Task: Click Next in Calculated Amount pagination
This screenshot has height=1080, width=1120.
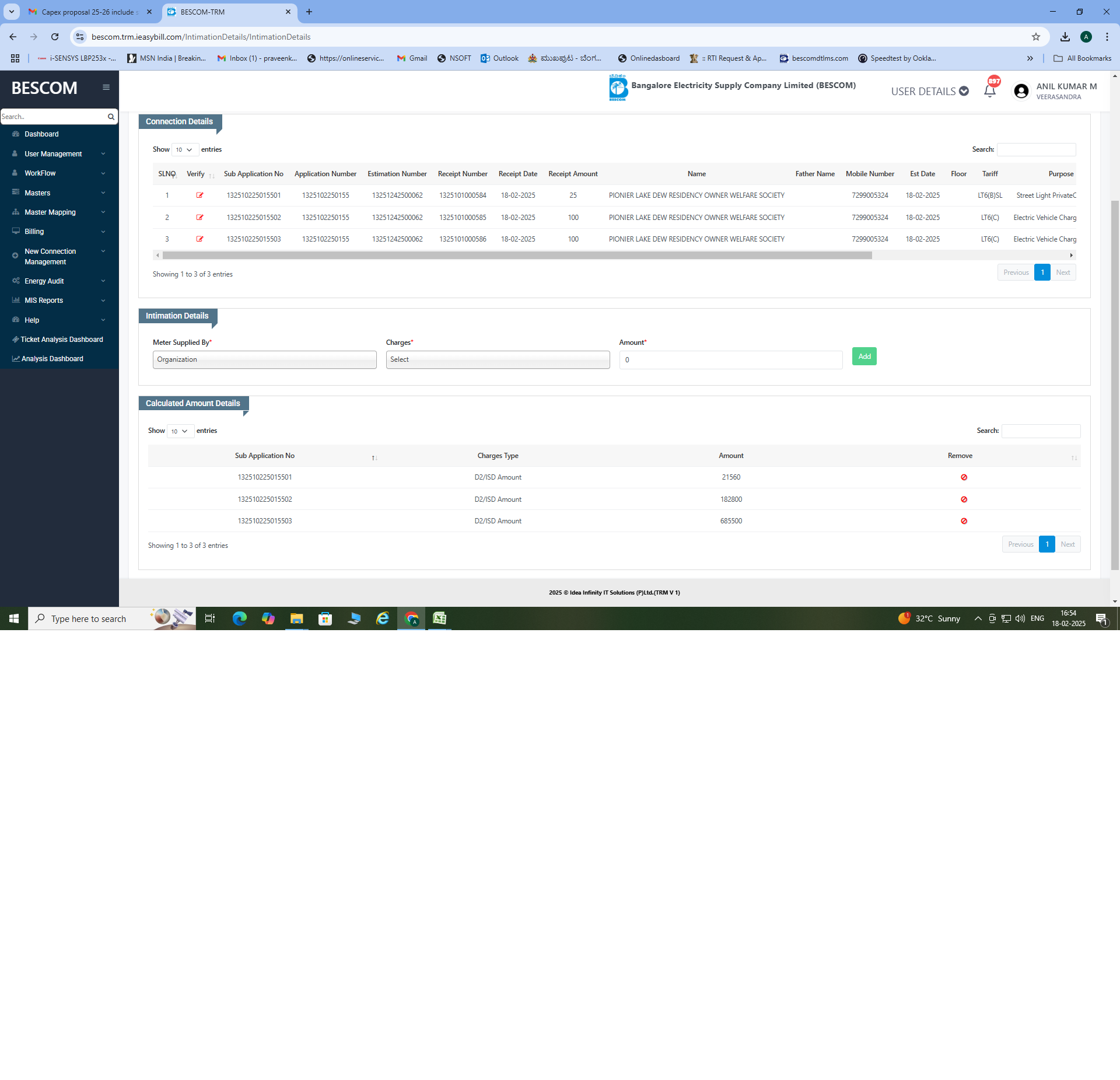Action: click(x=1067, y=544)
